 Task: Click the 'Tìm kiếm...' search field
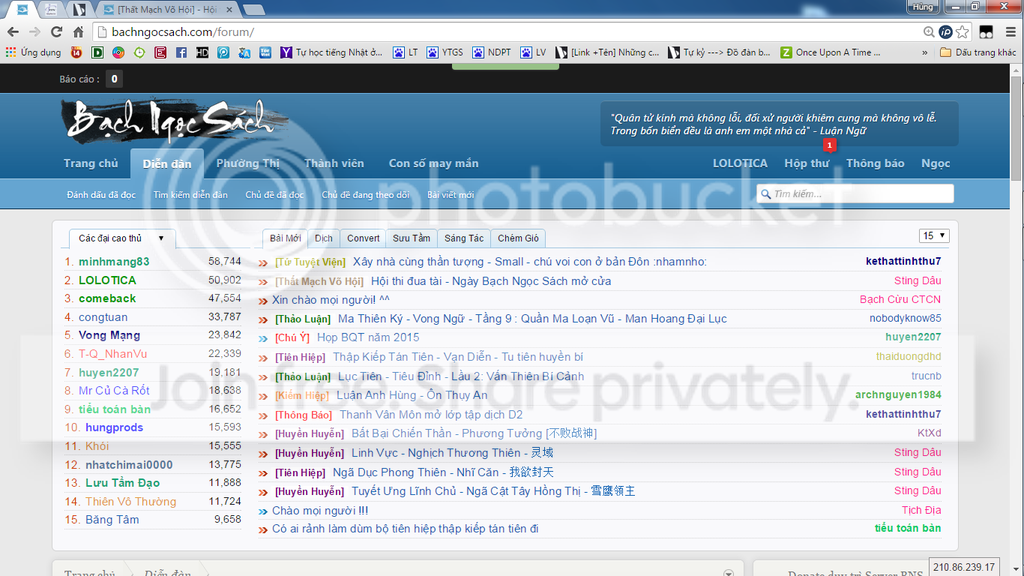tap(860, 194)
